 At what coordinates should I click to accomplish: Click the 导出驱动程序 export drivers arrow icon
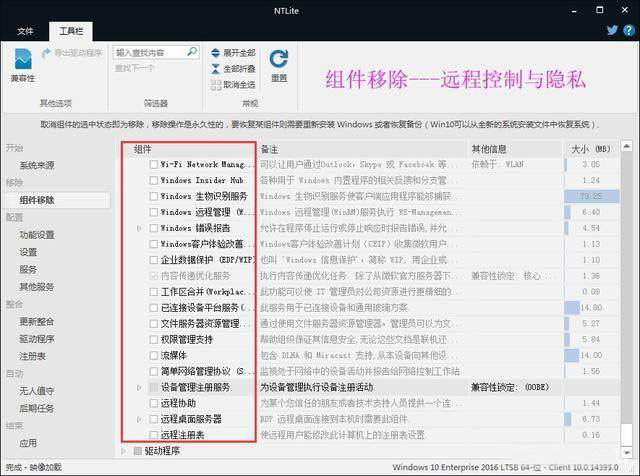pos(47,53)
